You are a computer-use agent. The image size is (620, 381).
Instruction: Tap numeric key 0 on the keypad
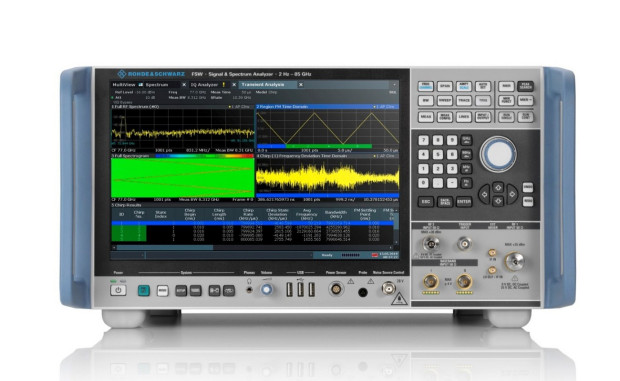[x=423, y=183]
